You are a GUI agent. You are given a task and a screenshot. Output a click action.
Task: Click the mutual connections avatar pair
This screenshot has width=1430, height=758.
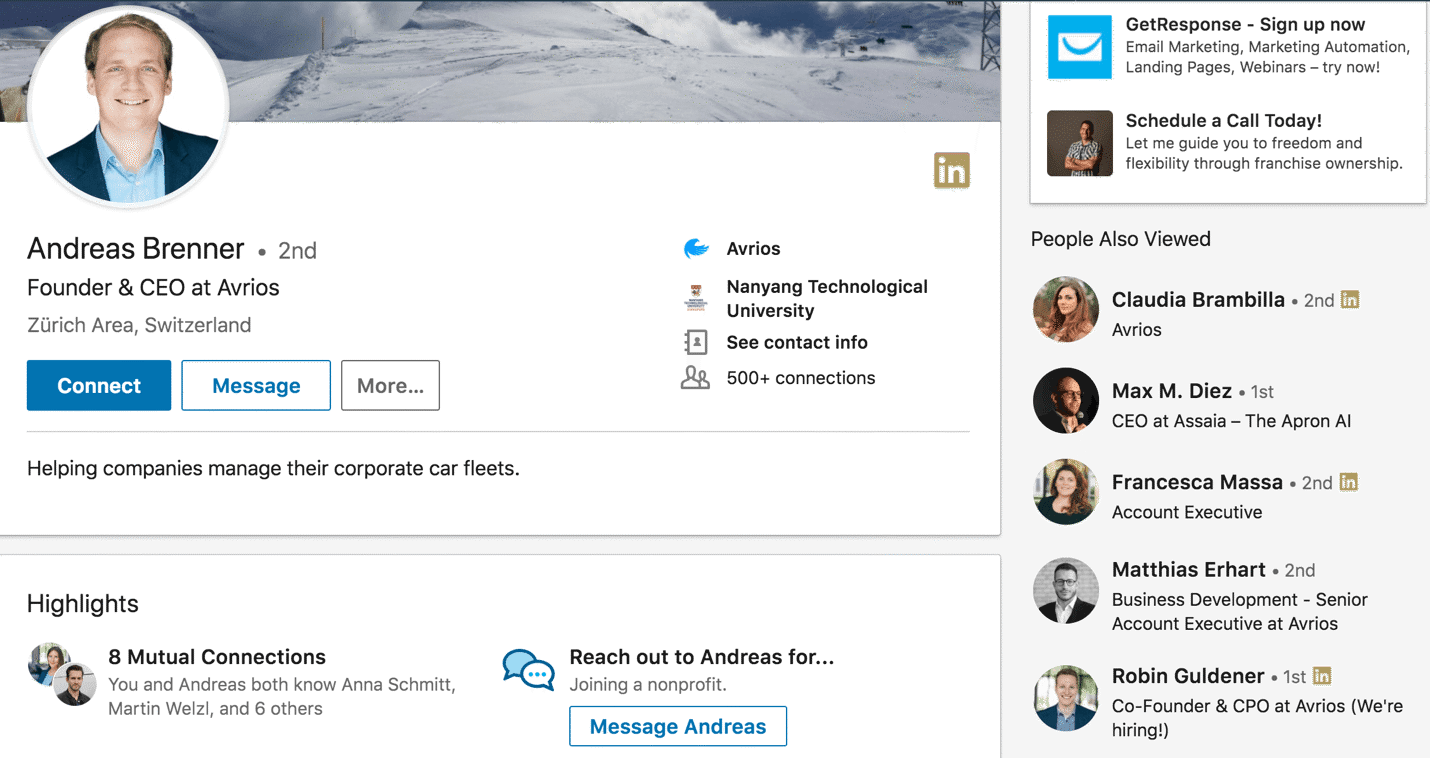coord(62,674)
